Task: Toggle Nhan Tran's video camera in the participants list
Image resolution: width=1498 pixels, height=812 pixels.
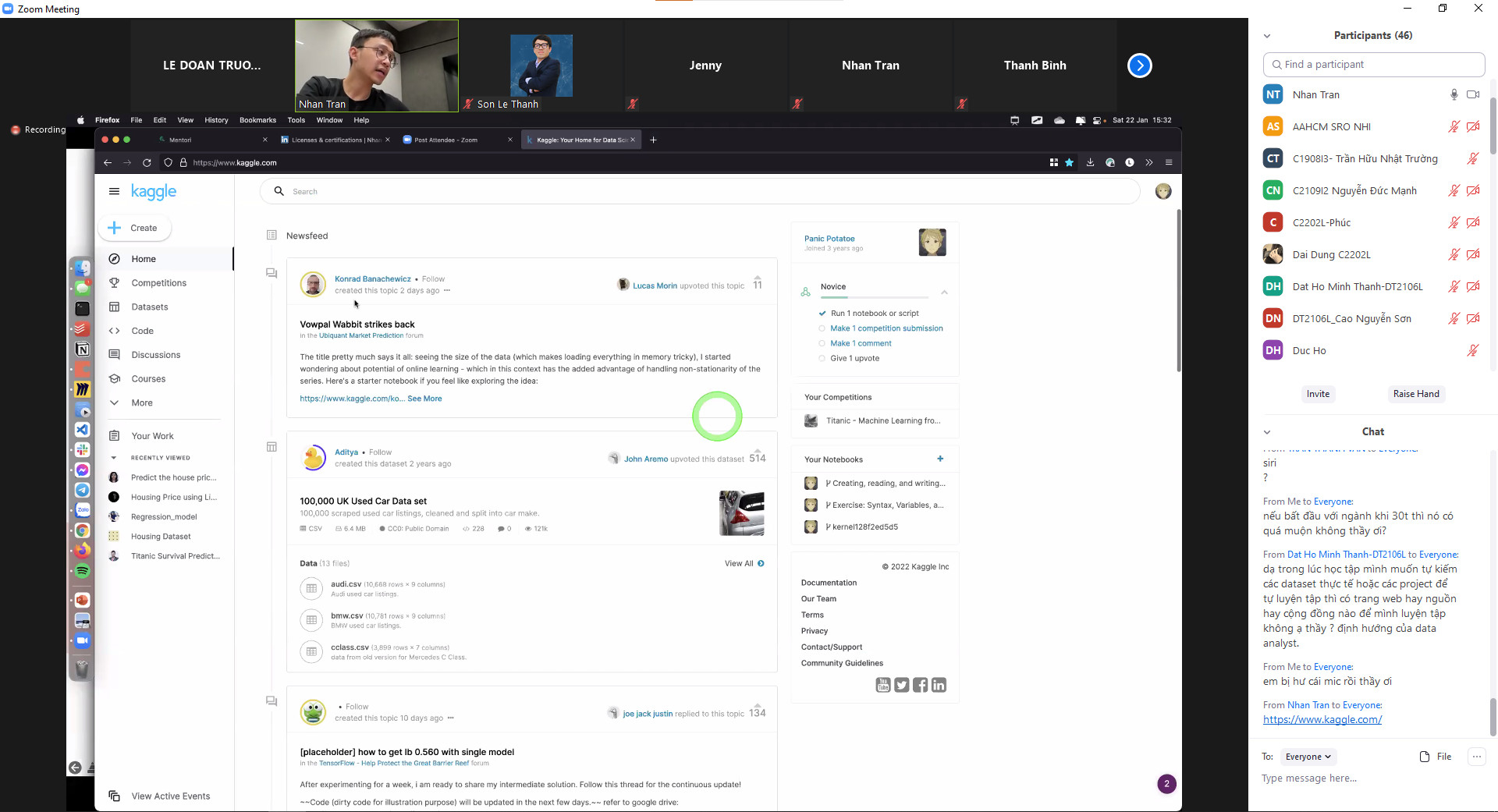Action: click(1473, 94)
